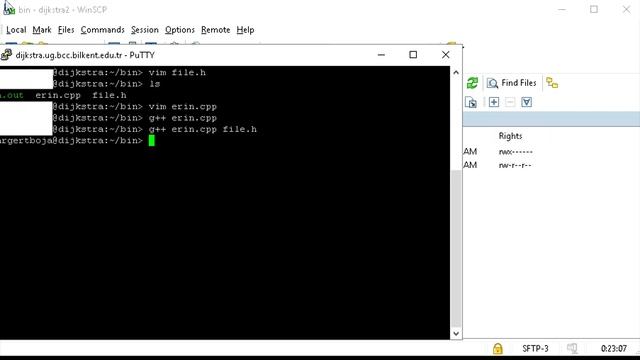This screenshot has width=640, height=360.
Task: Click the plus Select Files icon
Action: (x=494, y=102)
